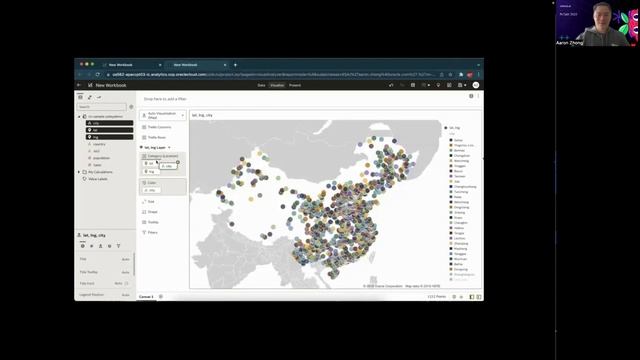Click the 1112 Points status text
640x360 pixels.
pos(437,297)
